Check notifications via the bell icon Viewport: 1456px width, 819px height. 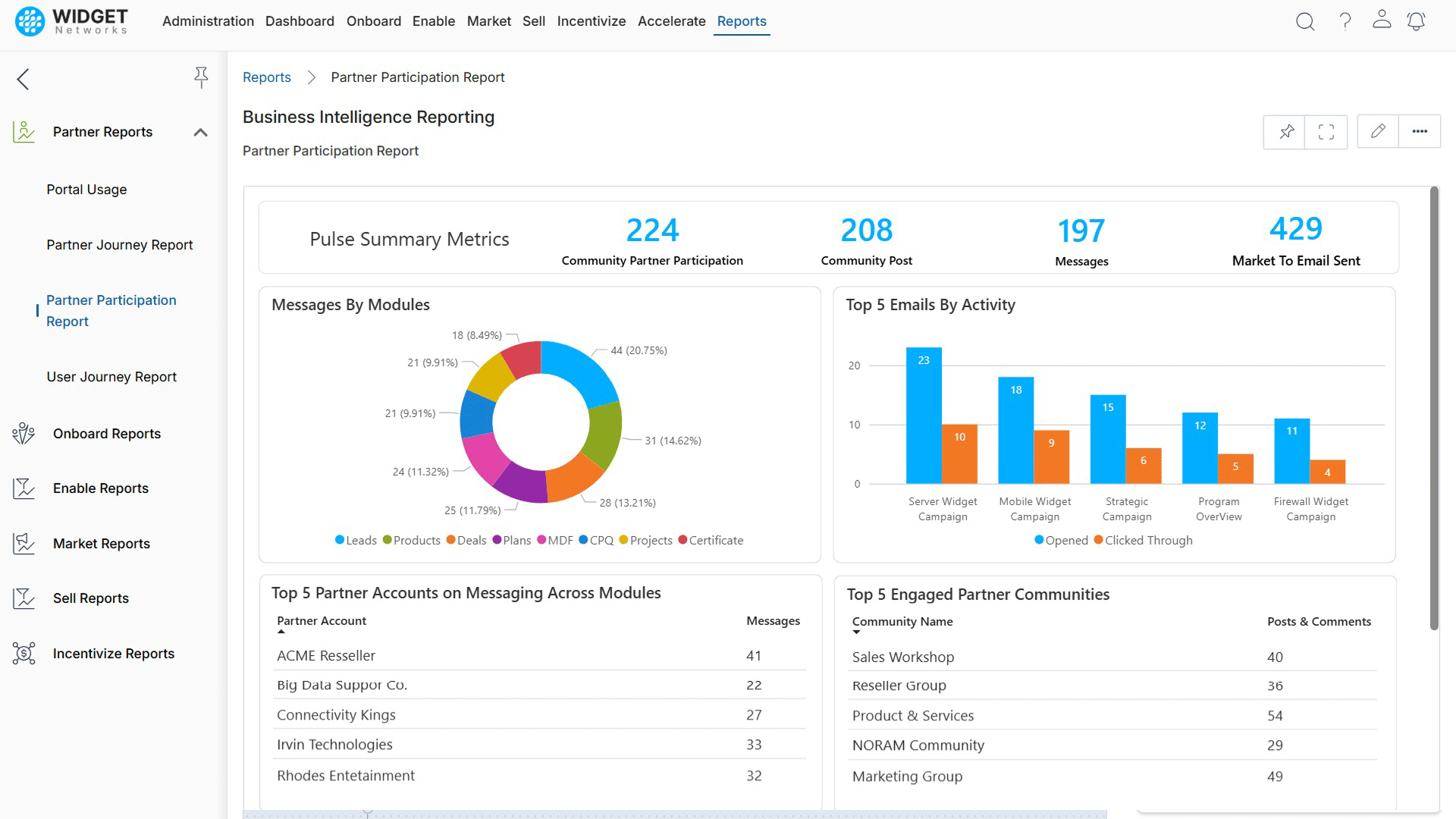tap(1416, 22)
